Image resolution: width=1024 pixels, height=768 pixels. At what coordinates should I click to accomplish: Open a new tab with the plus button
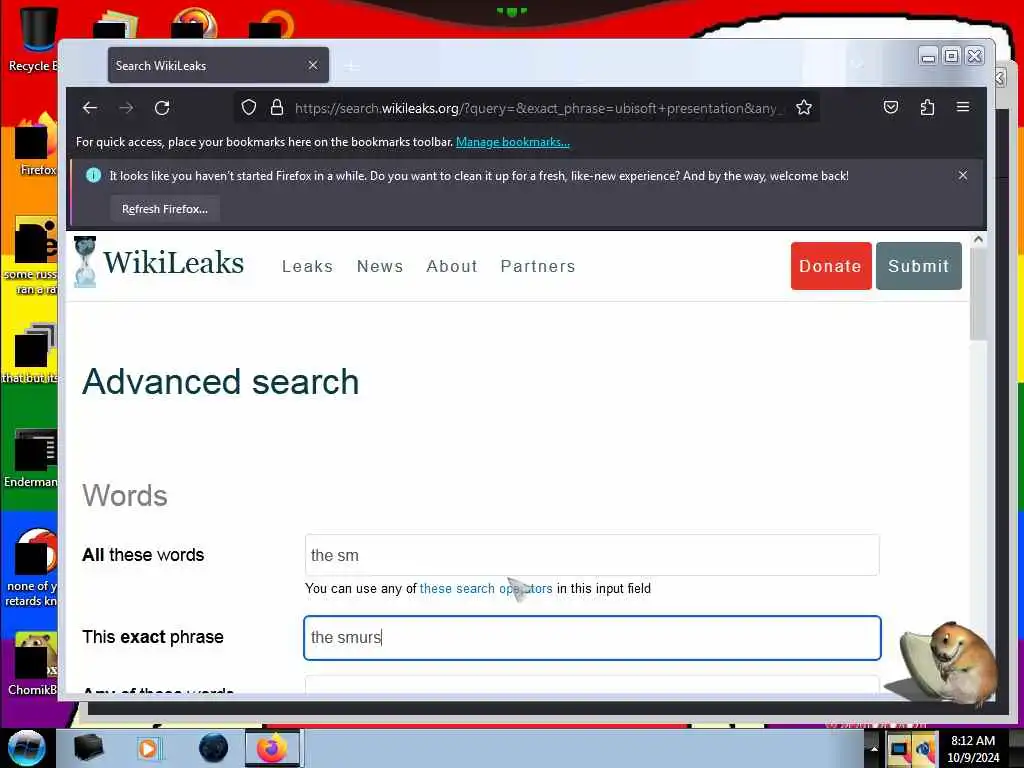351,66
